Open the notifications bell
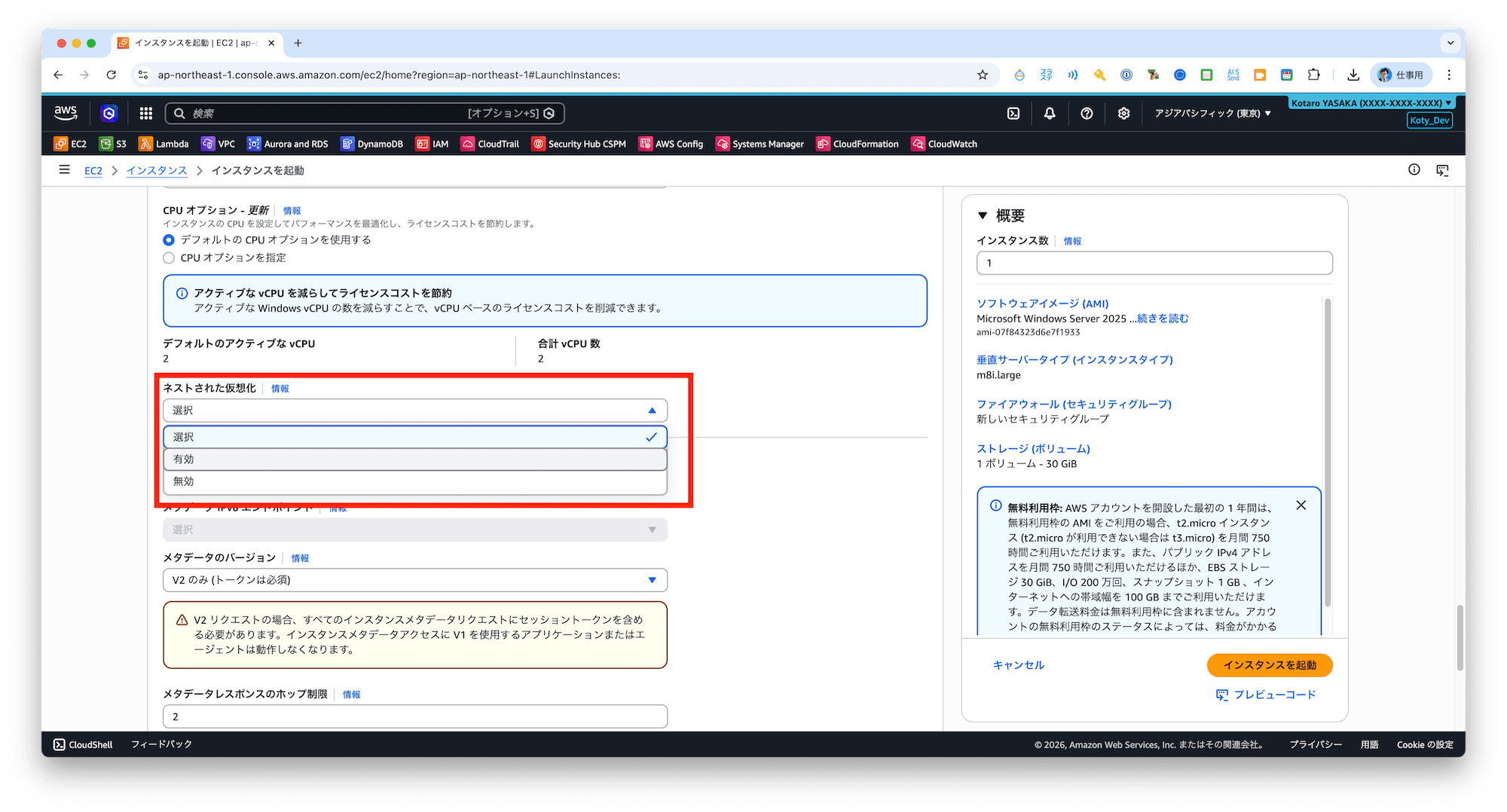 (x=1049, y=113)
